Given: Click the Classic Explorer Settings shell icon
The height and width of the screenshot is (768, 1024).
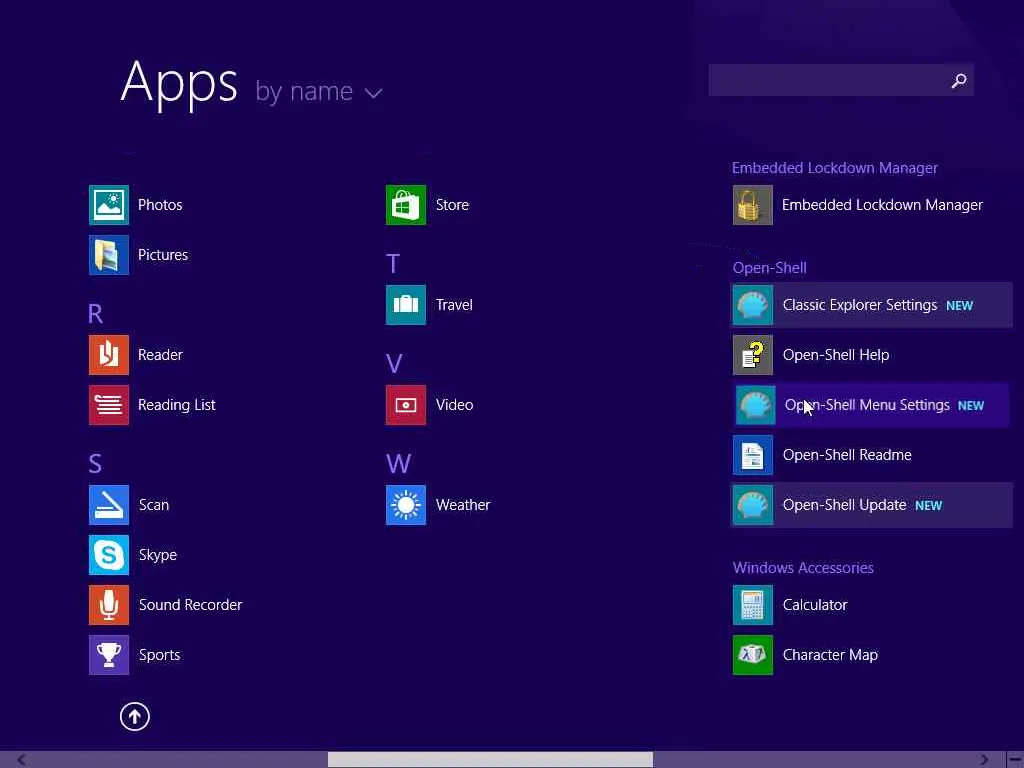Looking at the screenshot, I should point(752,305).
